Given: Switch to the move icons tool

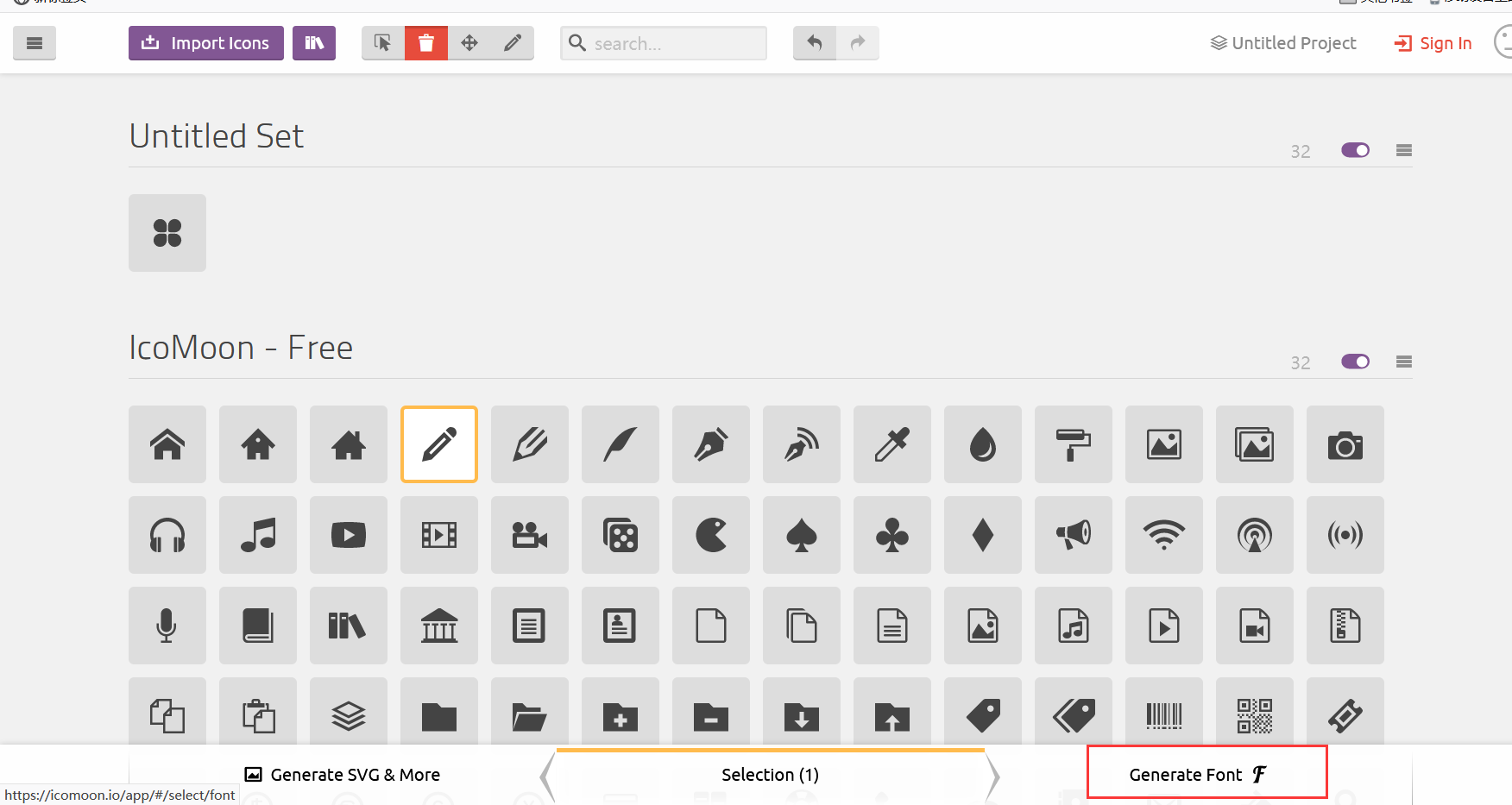Looking at the screenshot, I should pos(469,42).
